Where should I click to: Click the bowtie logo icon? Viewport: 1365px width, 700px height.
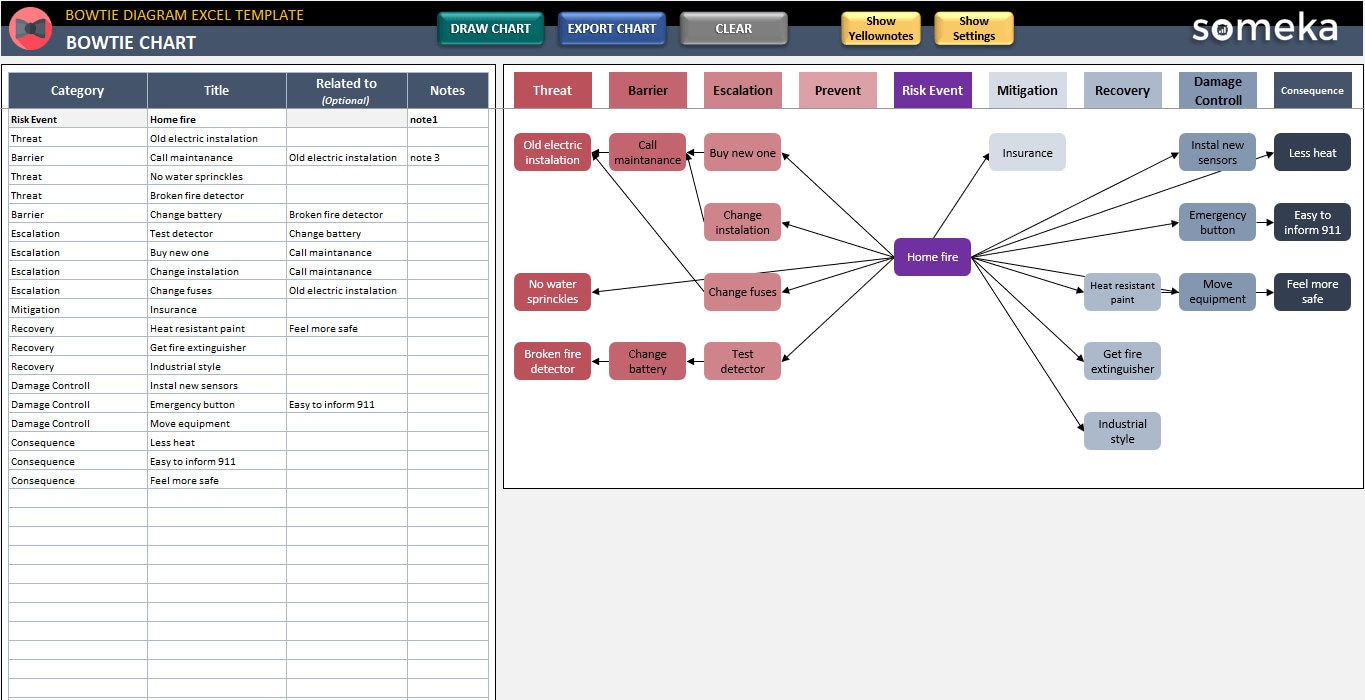pos(30,28)
